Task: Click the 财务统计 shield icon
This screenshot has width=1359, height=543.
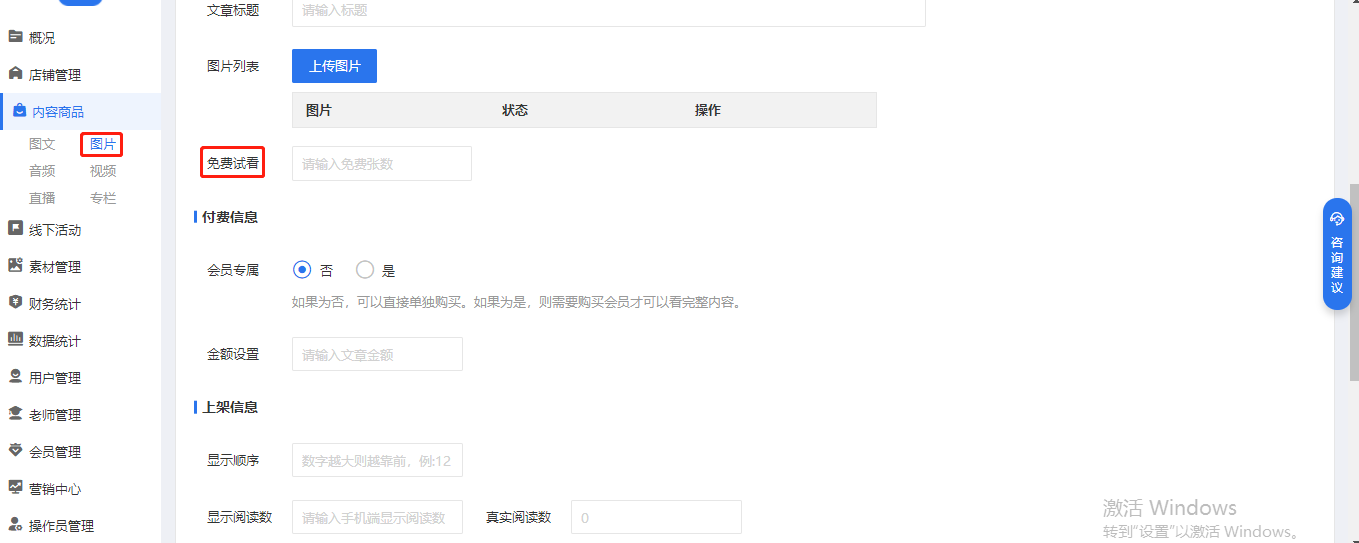Action: [x=15, y=303]
